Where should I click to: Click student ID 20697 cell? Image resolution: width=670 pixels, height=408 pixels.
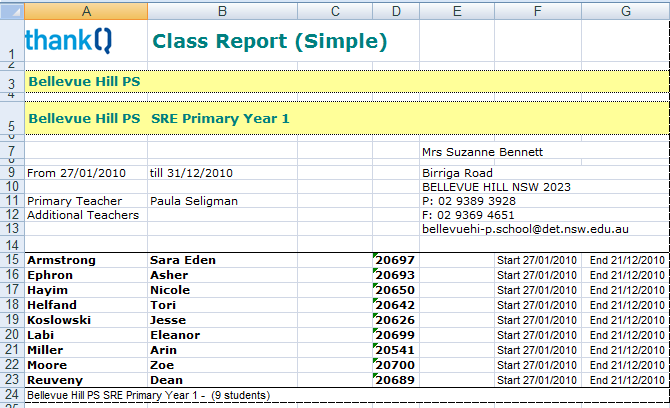point(395,260)
